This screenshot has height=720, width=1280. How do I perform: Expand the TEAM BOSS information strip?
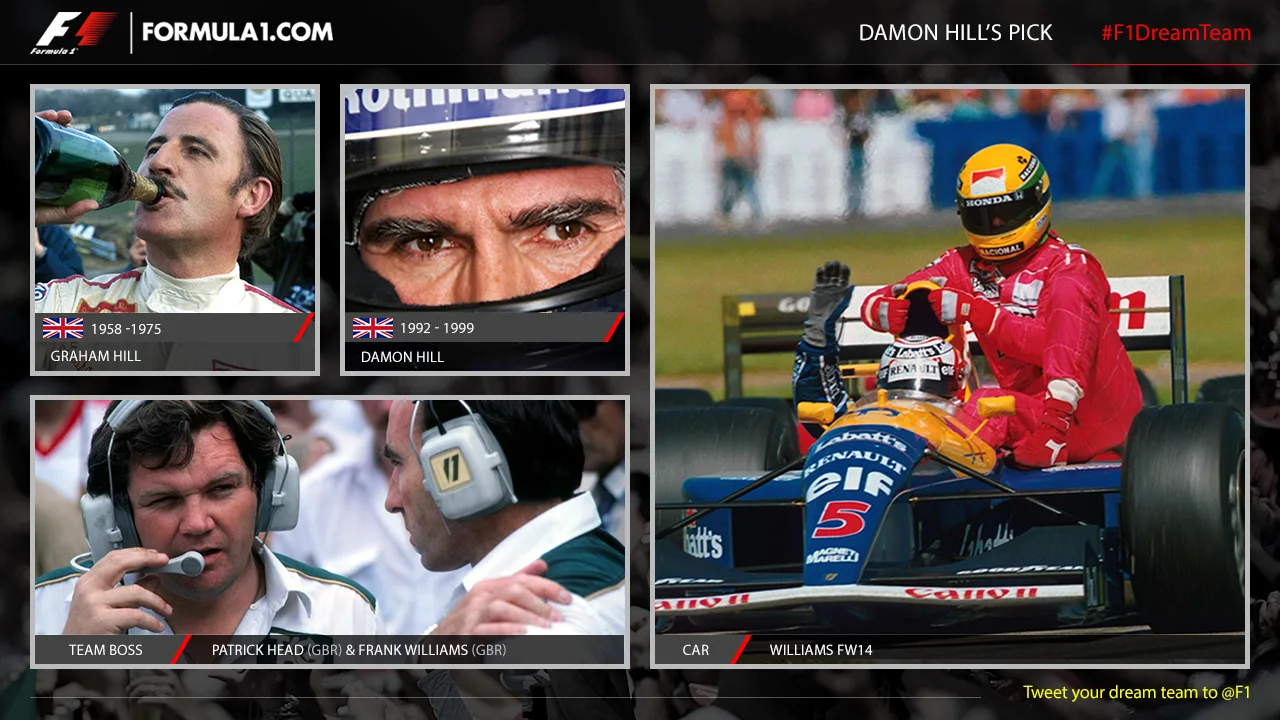point(105,650)
